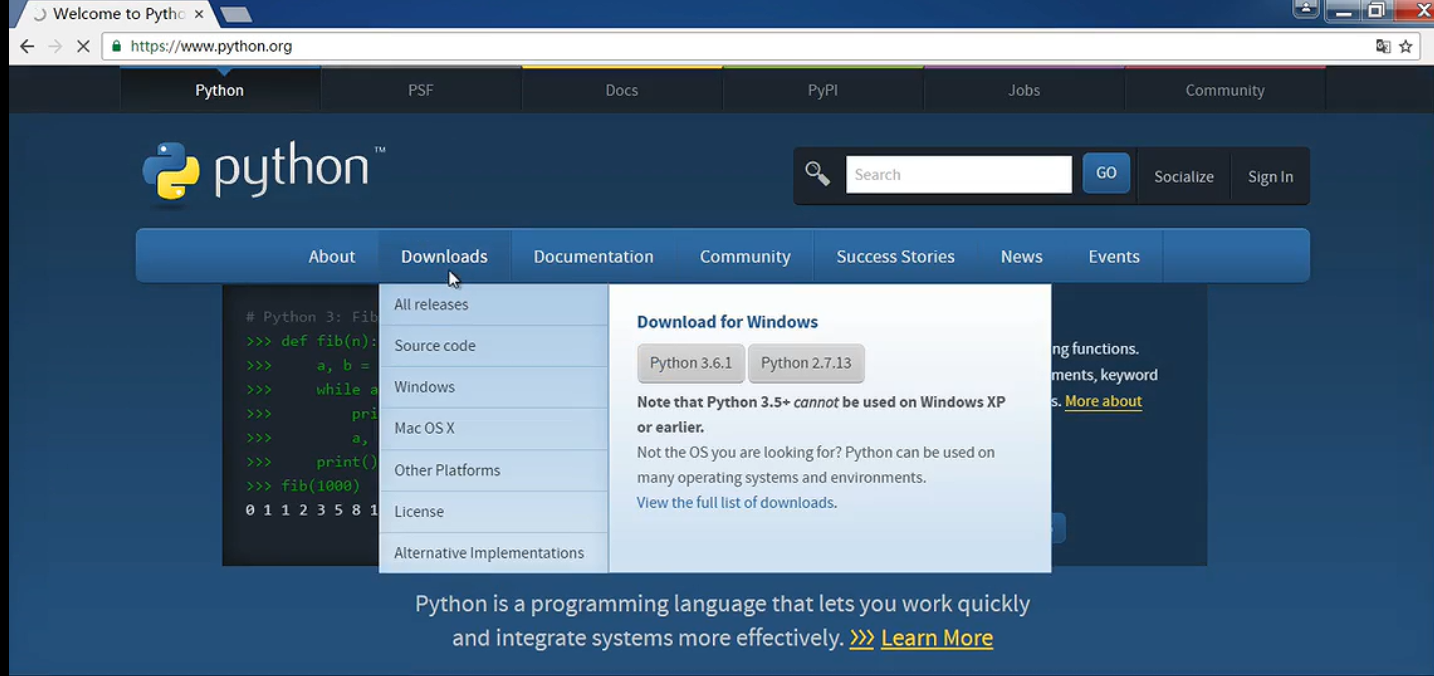Click View the full list of downloads
The image size is (1434, 676).
pos(735,502)
